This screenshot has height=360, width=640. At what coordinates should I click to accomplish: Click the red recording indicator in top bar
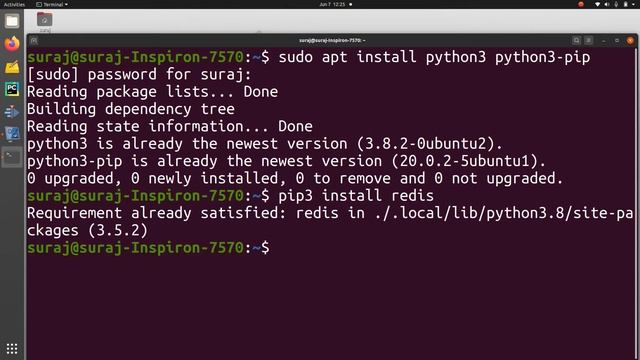coord(581,4)
